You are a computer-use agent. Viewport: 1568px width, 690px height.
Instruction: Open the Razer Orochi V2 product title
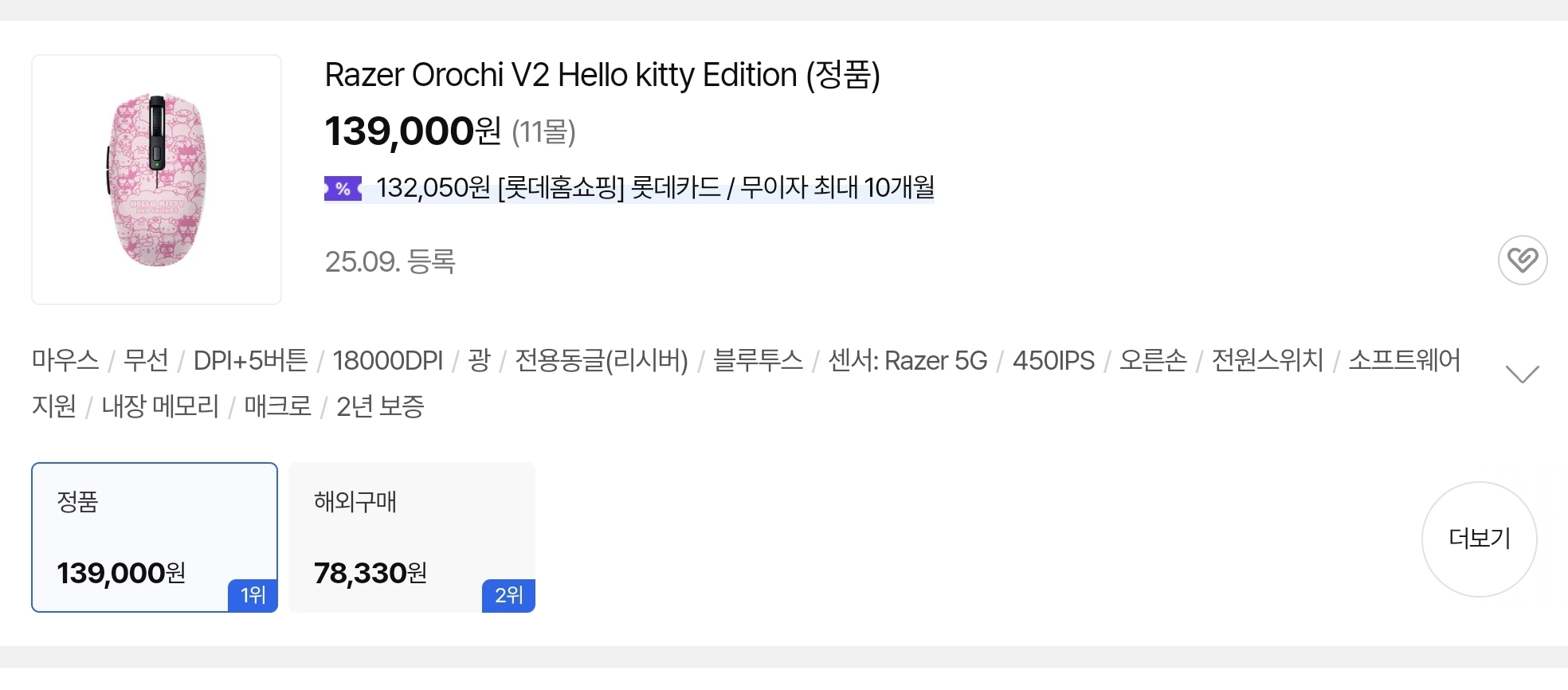602,75
